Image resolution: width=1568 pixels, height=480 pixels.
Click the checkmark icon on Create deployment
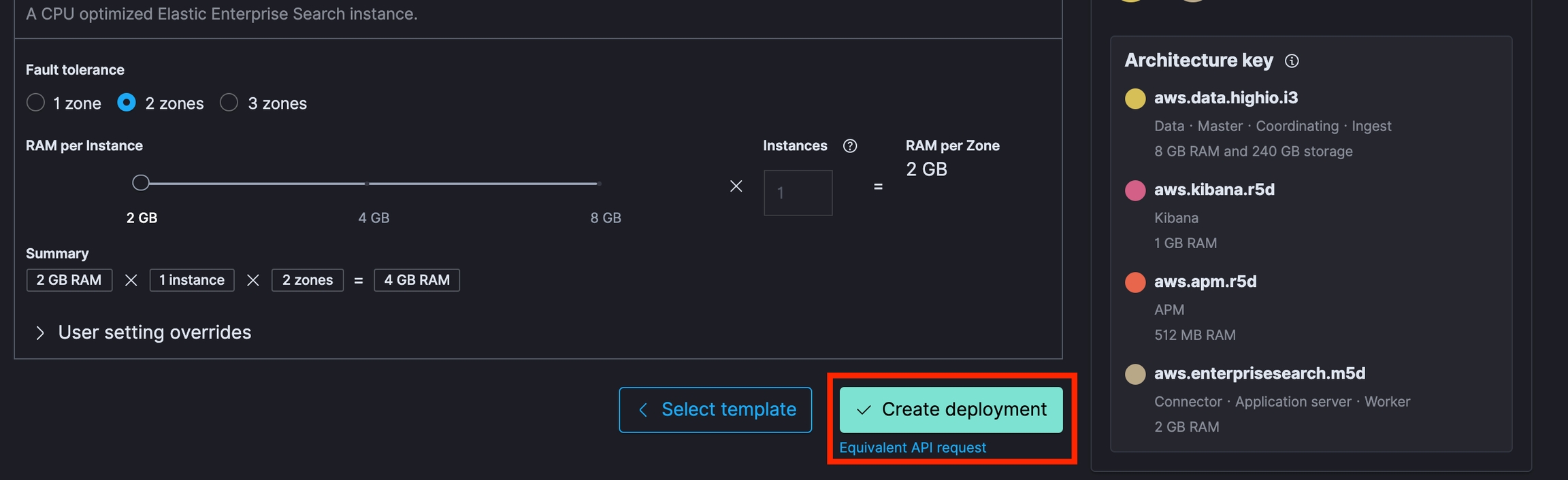coord(864,410)
